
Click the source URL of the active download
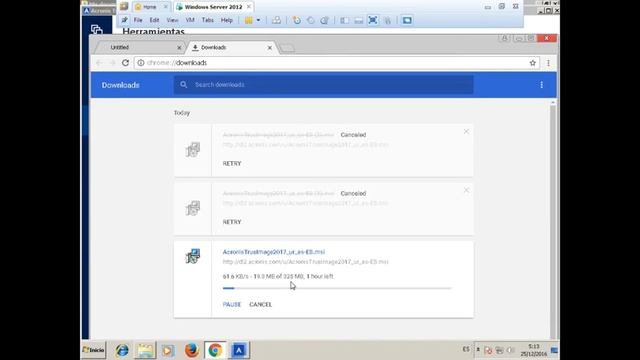[305, 262]
